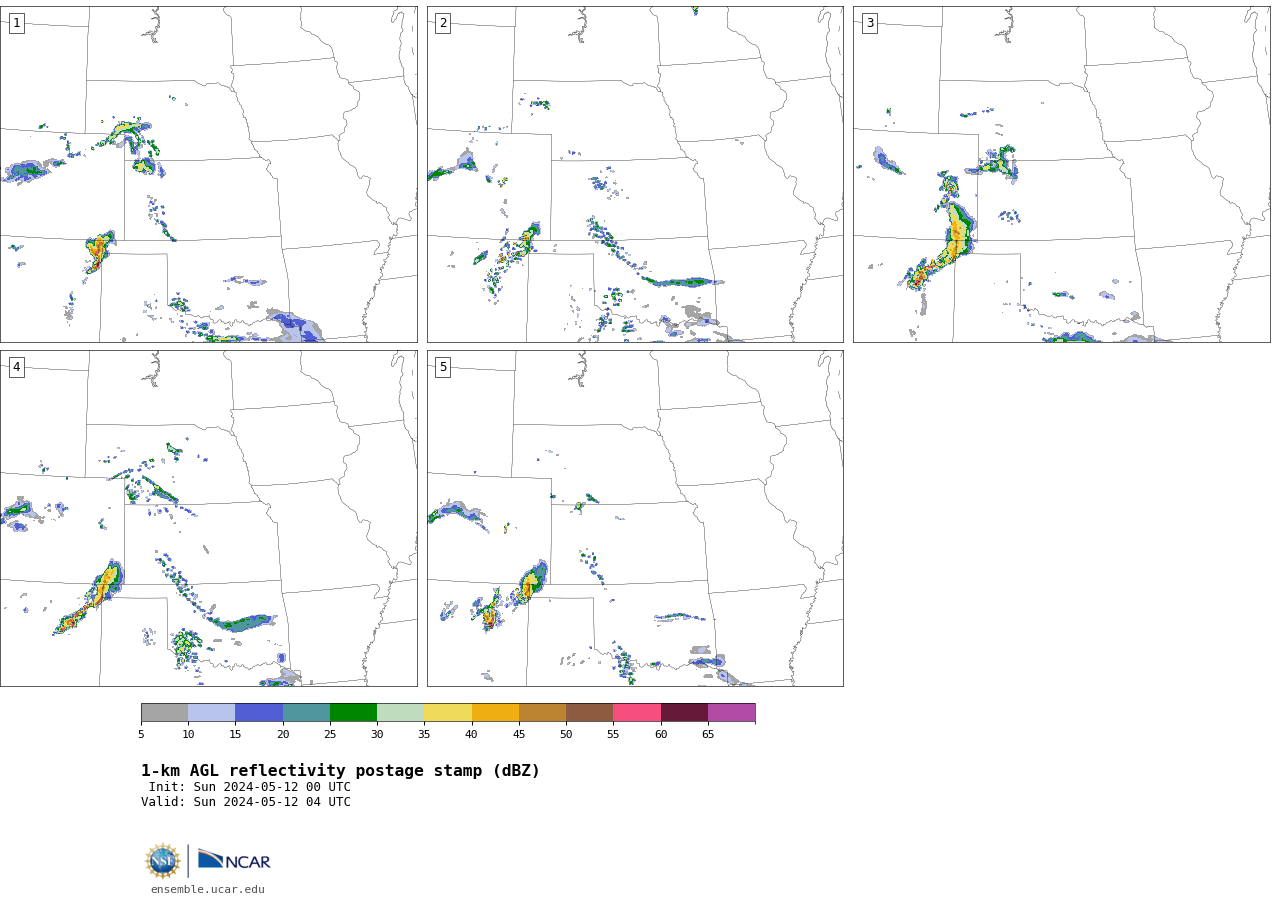Select the dark green 25-30 dBZ swatch
Screen dimensions: 1280x901
(353, 713)
